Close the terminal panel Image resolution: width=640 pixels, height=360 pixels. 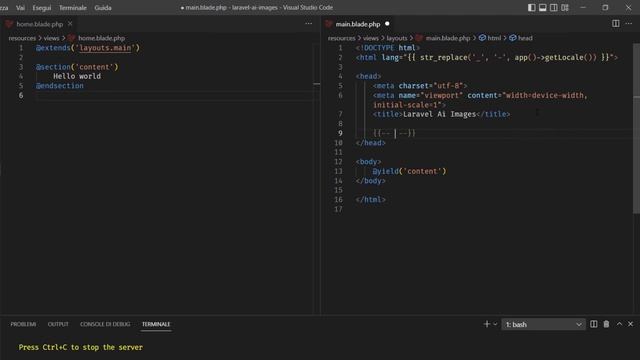(x=631, y=324)
